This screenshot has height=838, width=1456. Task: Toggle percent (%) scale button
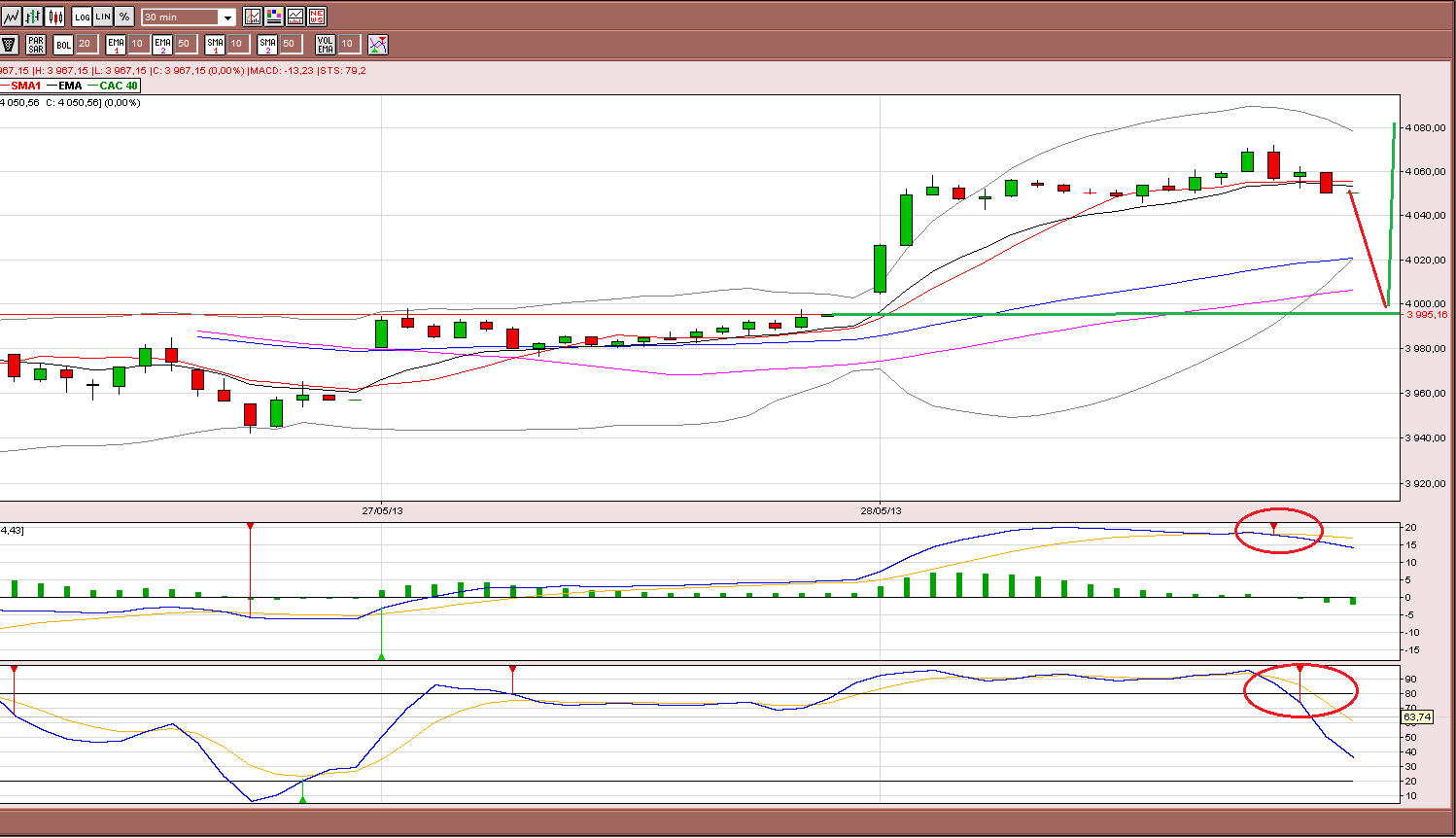pyautogui.click(x=124, y=17)
